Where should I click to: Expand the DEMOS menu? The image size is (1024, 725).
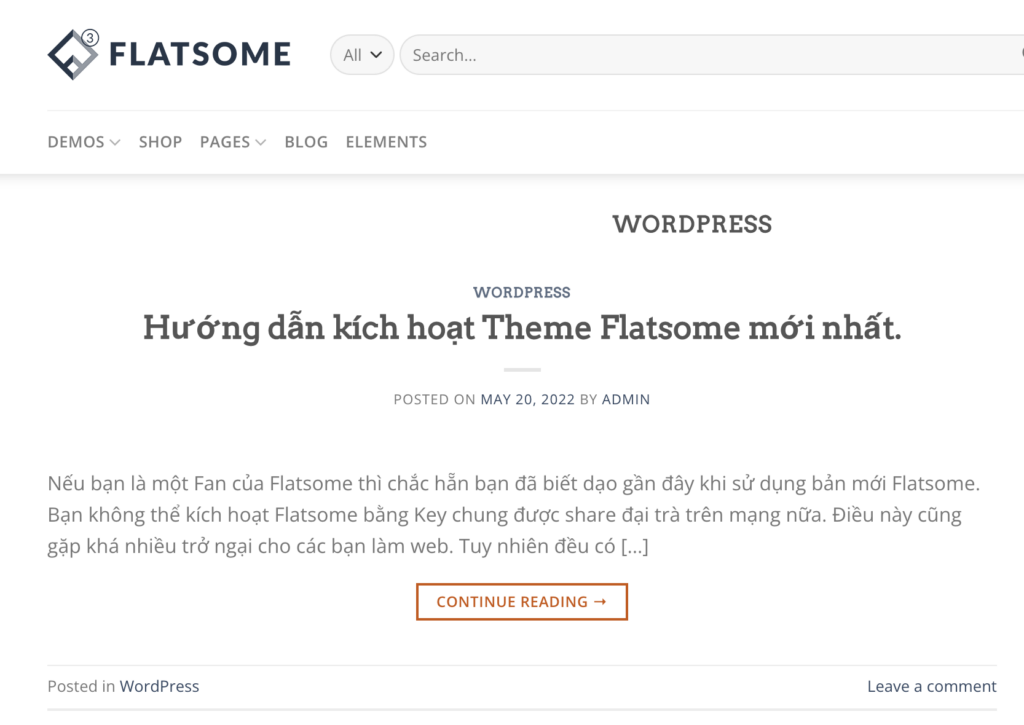click(x=84, y=142)
